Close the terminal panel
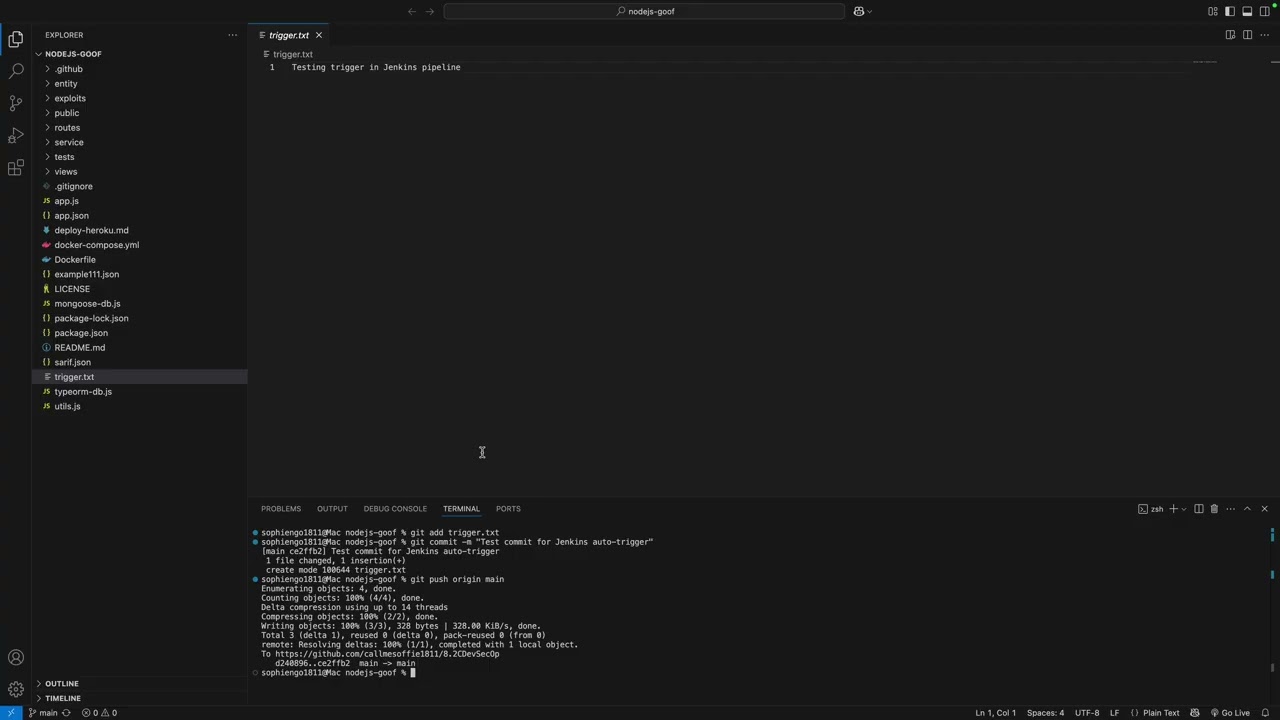The width and height of the screenshot is (1280, 720). pos(1264,509)
